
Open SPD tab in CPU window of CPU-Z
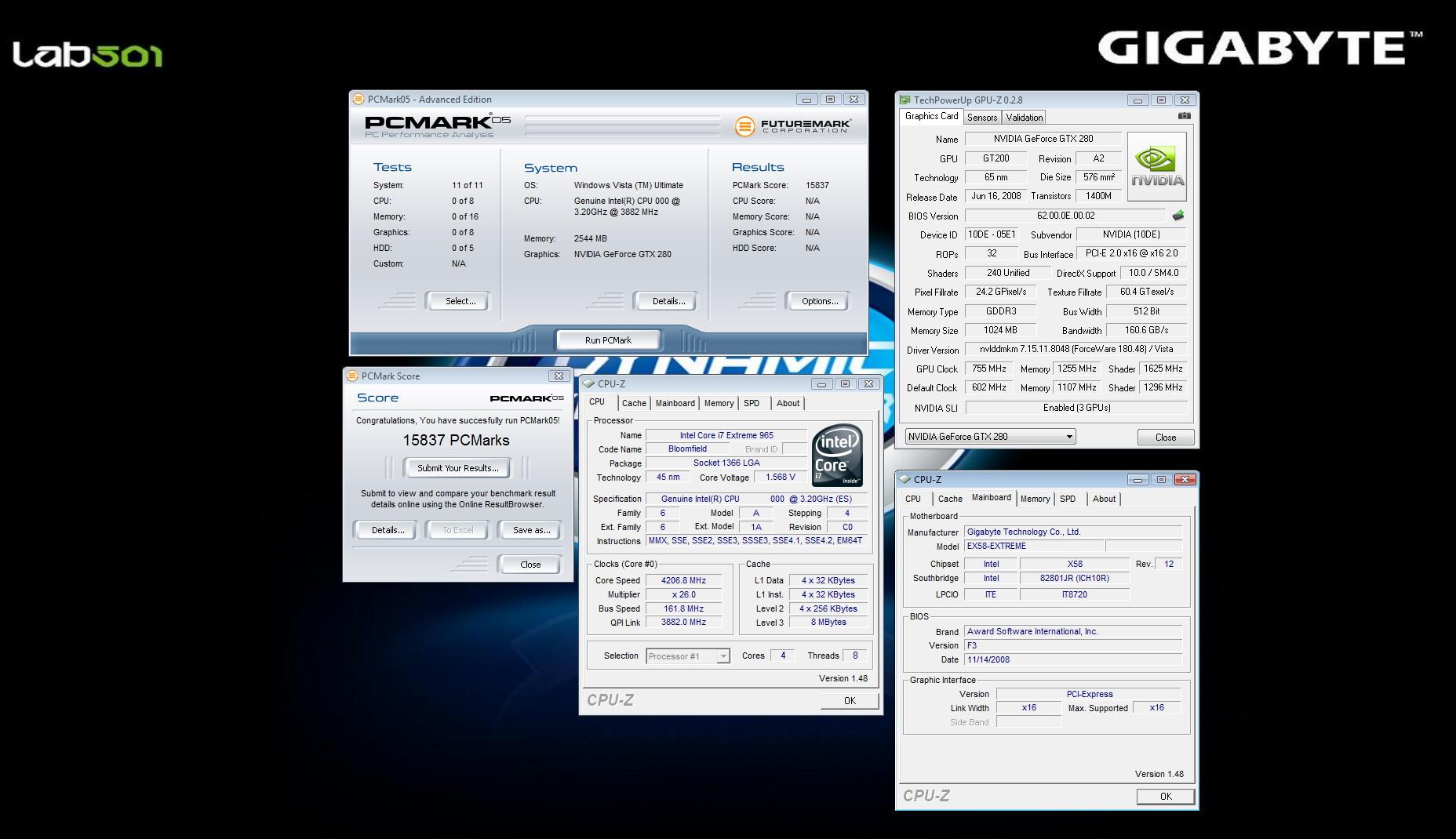point(752,403)
